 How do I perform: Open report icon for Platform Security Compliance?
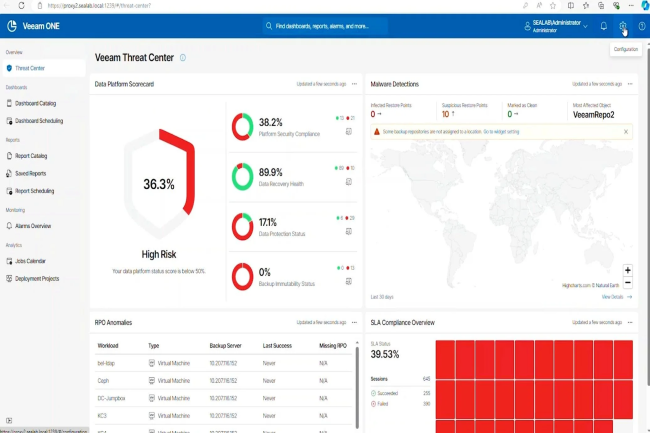349,131
